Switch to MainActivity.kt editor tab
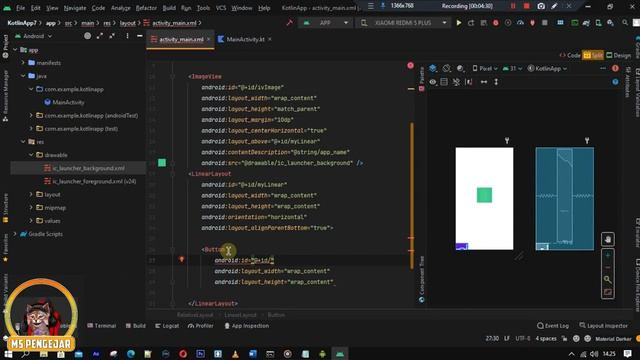 [245, 39]
